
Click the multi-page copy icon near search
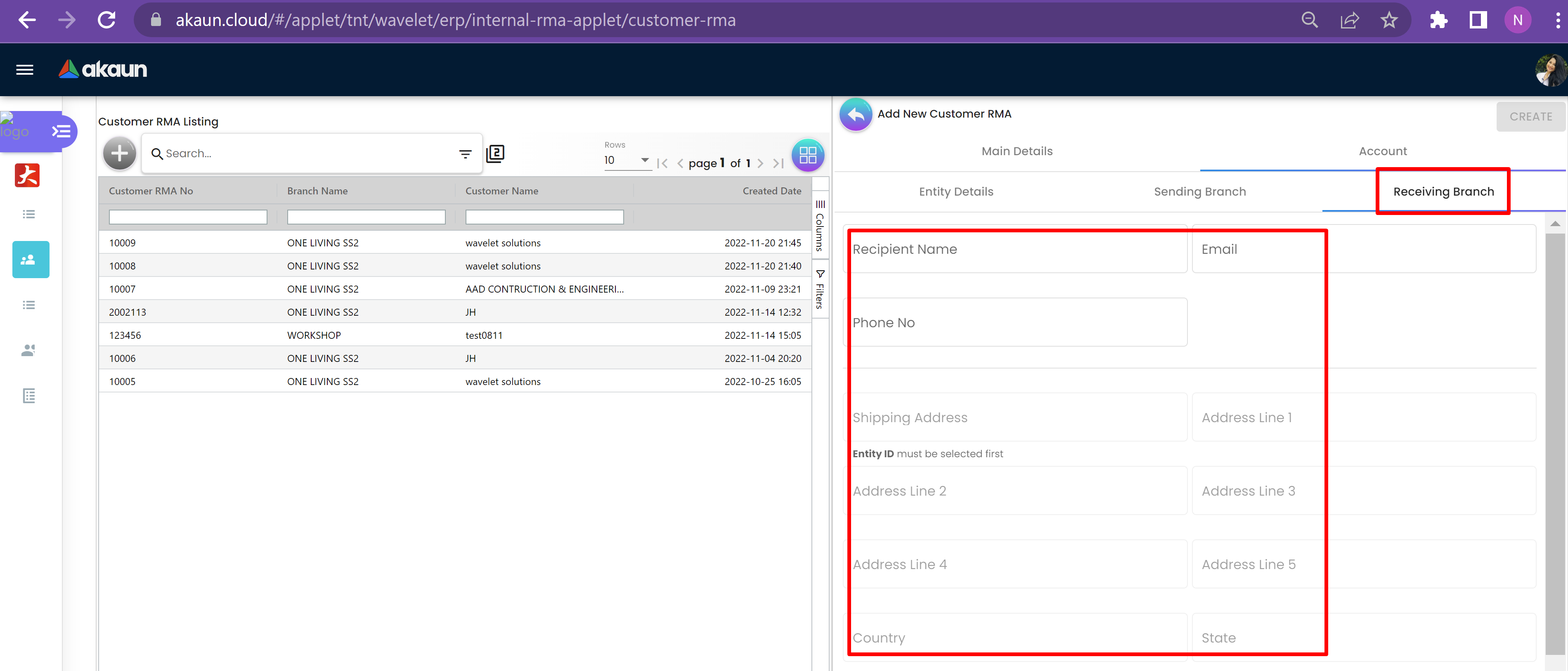click(x=495, y=153)
